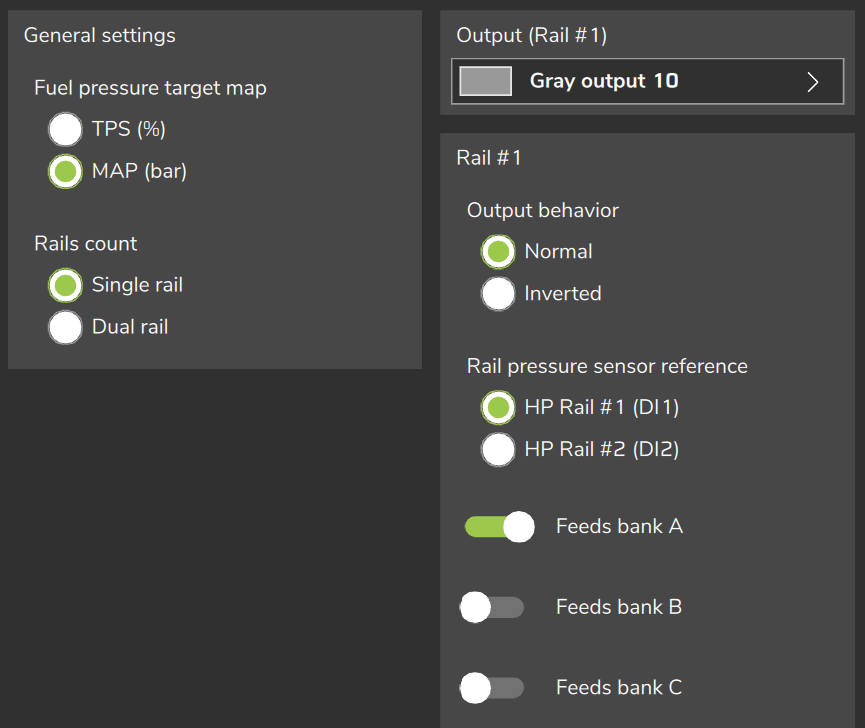Select the TPS (%) radio button
Viewport: 865px width, 728px height.
point(65,129)
